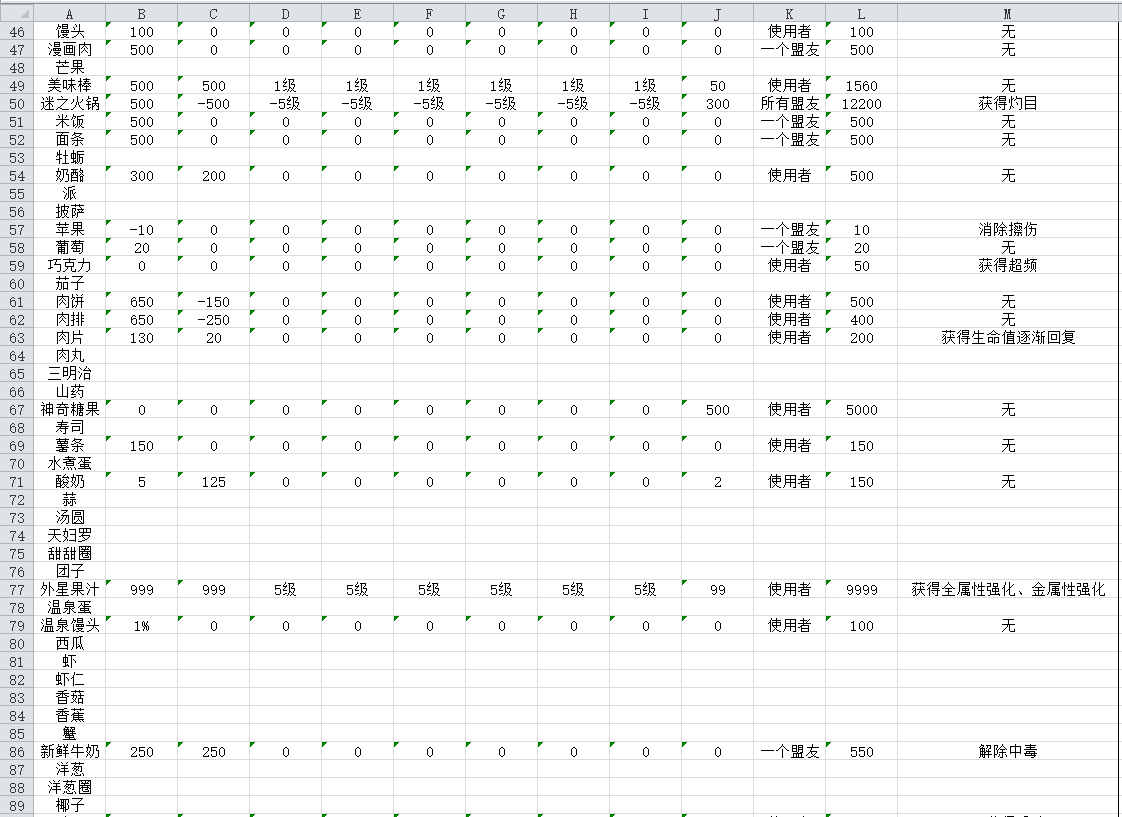Screen dimensions: 1122x817
Task: Click the cell containing 披萨
Action: tap(69, 212)
